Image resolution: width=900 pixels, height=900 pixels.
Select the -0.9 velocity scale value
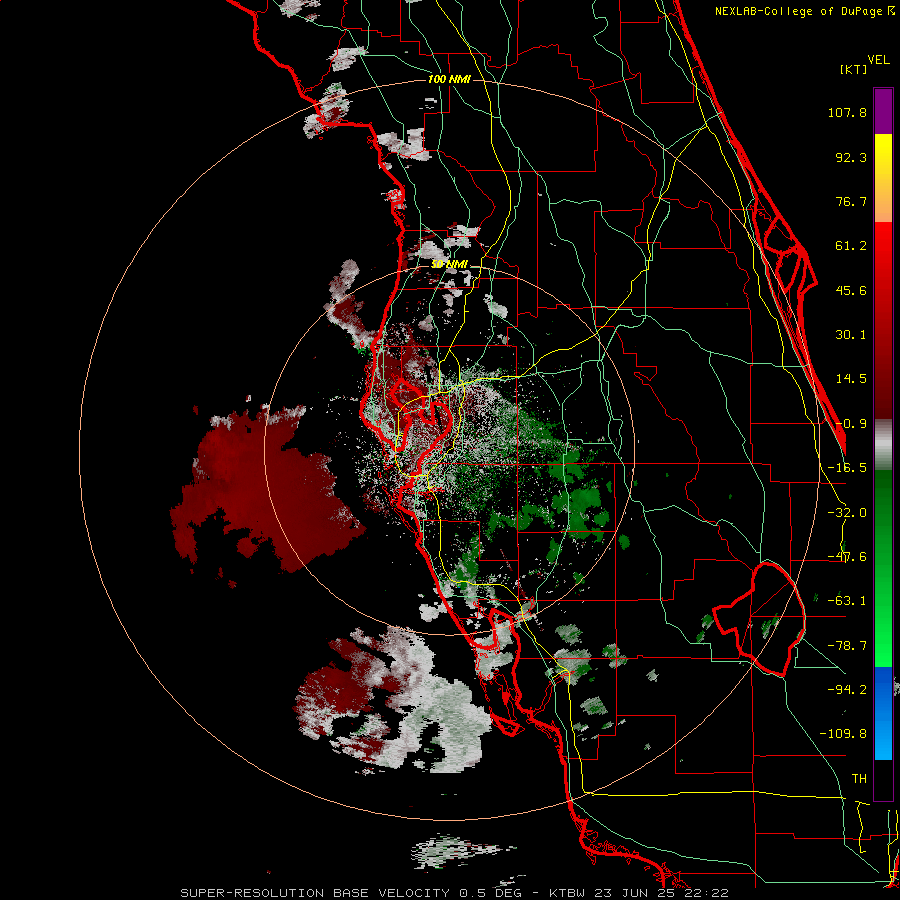851,424
